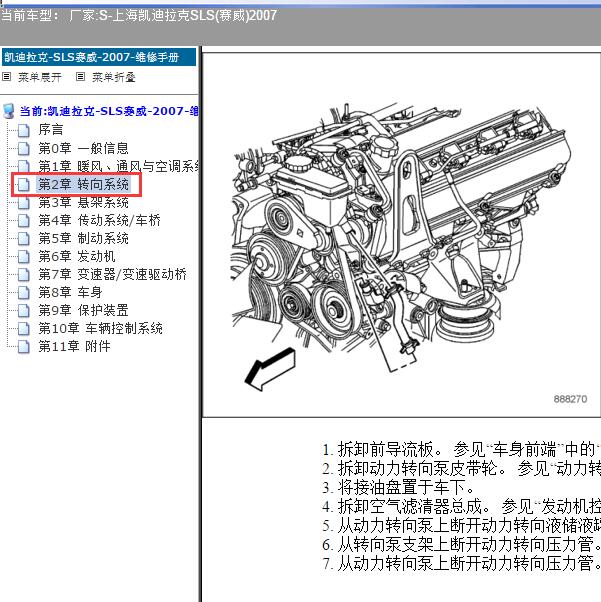
Task: Click figure number 888270 label
Action: point(570,399)
